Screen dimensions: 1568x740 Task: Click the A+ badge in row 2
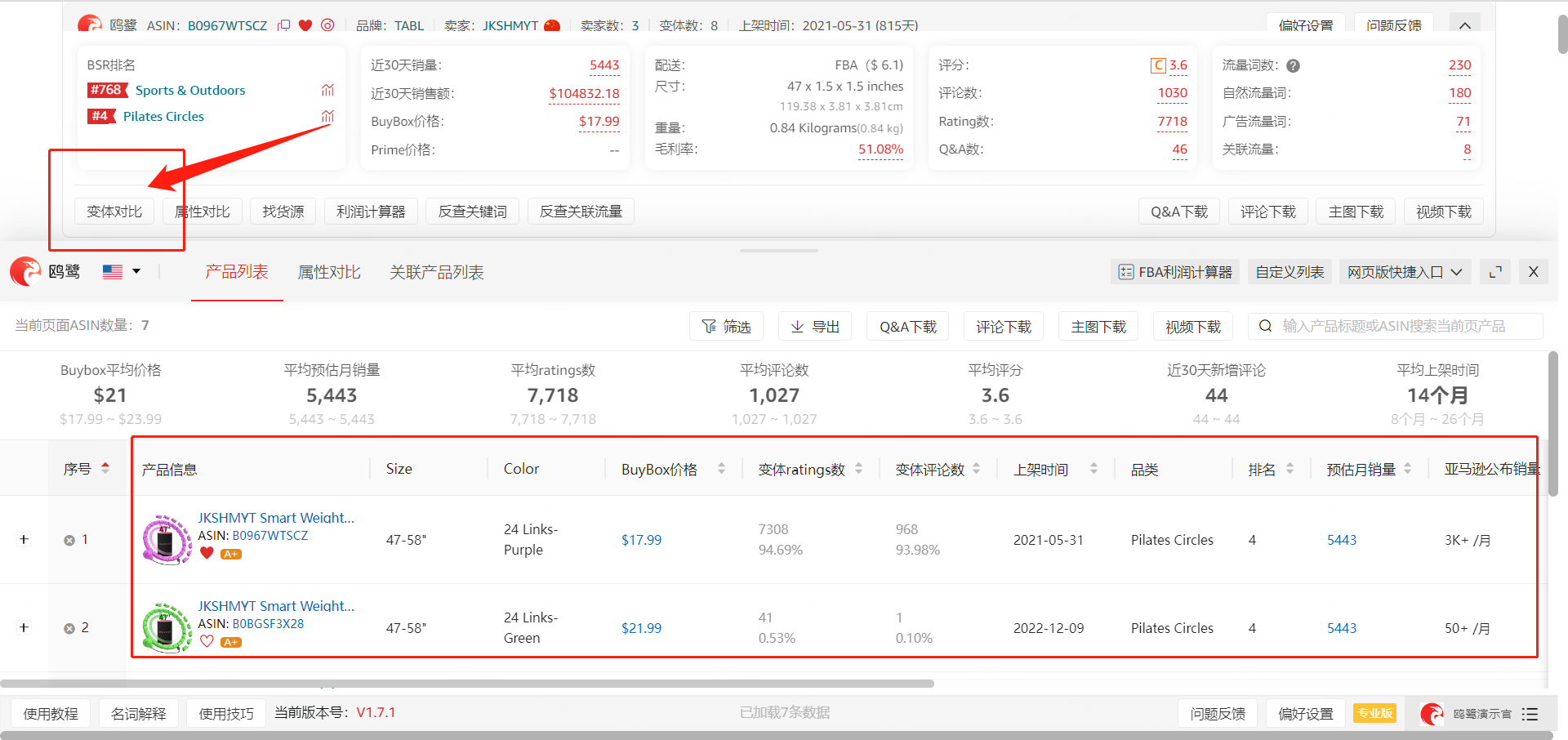(231, 642)
